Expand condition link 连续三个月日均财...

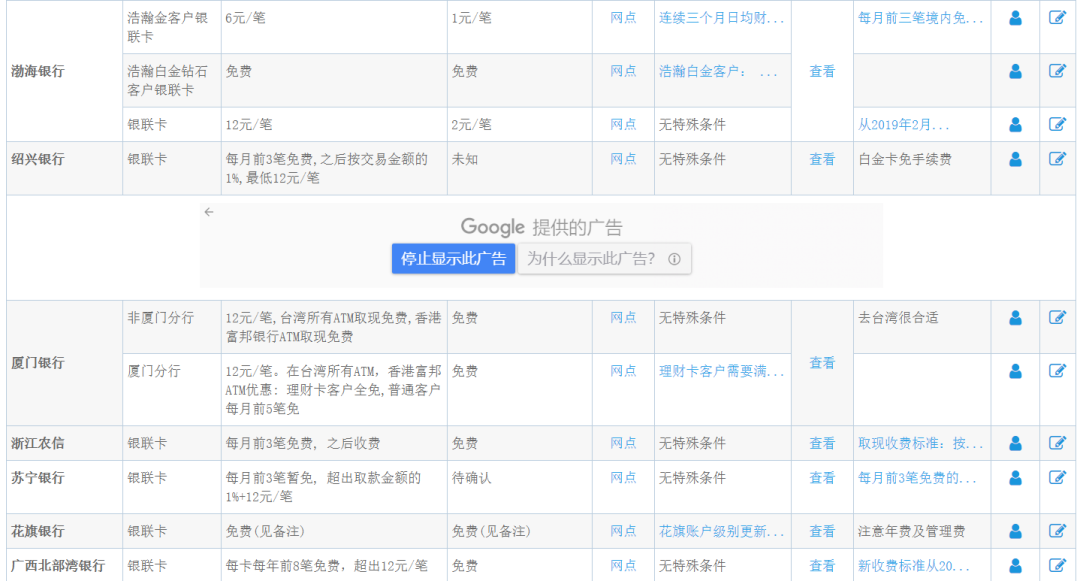[x=721, y=18]
